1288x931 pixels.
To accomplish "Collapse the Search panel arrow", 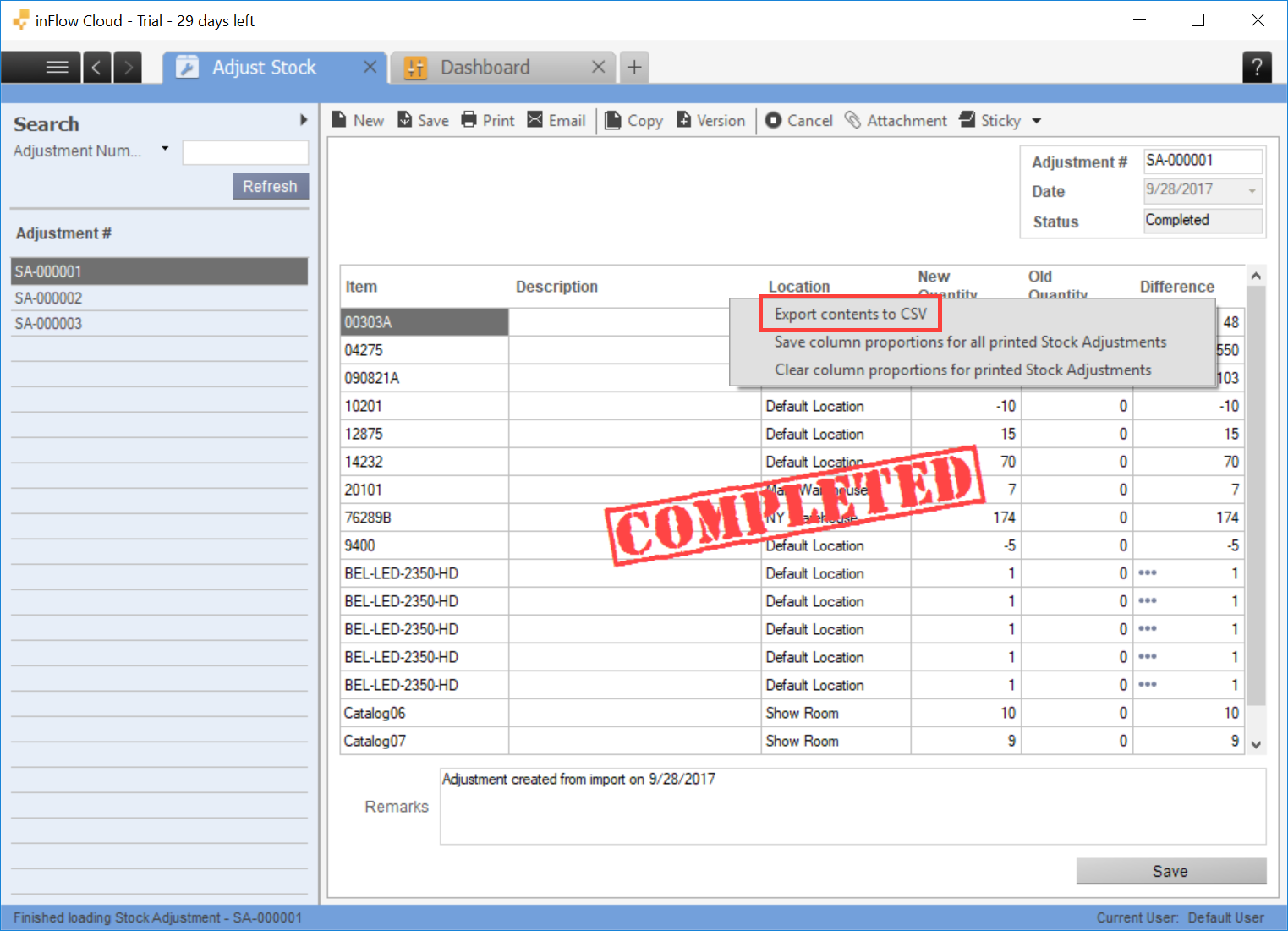I will pos(304,120).
